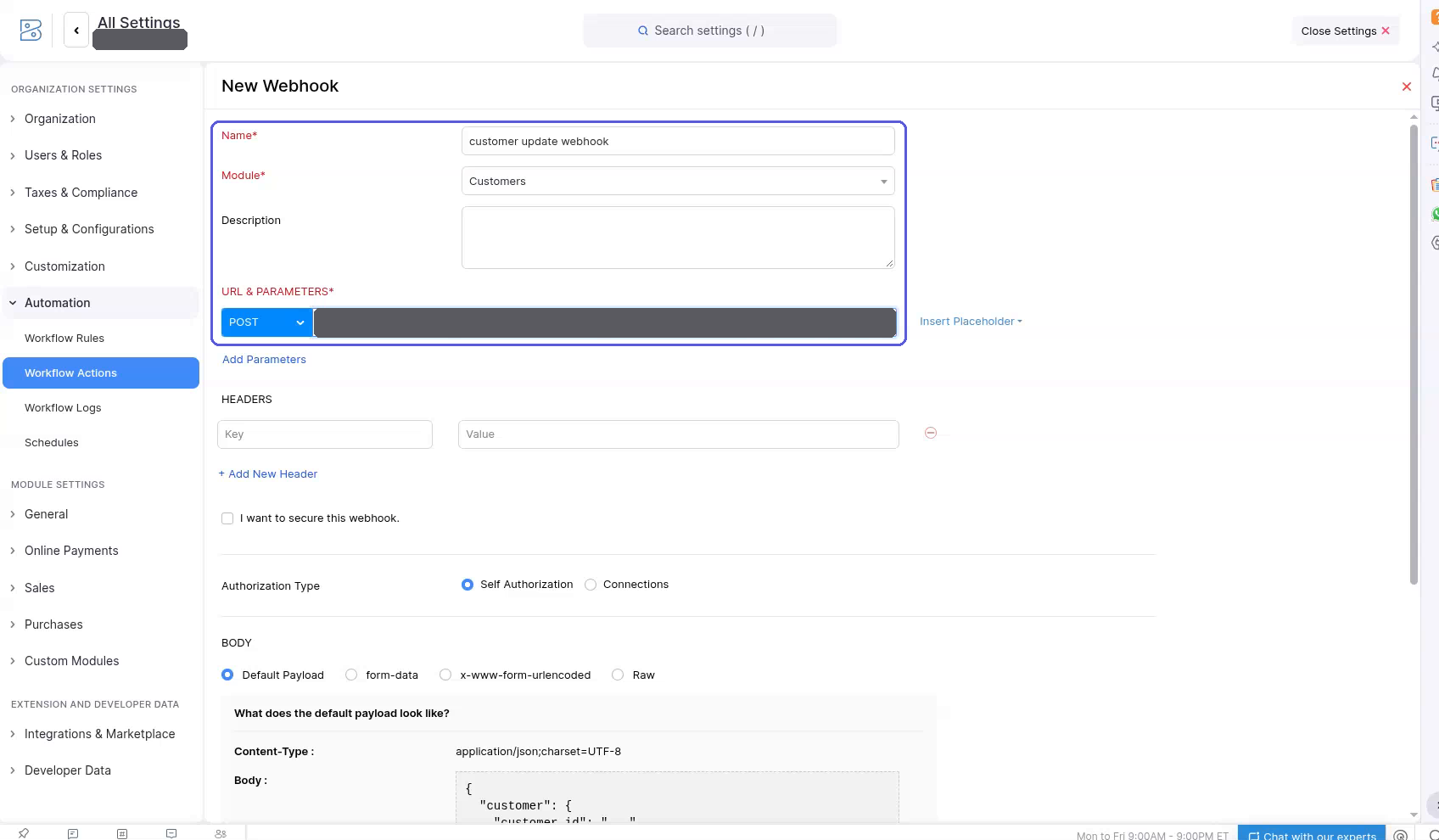Open the channels hash icon in bottom bar
1439x840 pixels.
click(x=122, y=833)
